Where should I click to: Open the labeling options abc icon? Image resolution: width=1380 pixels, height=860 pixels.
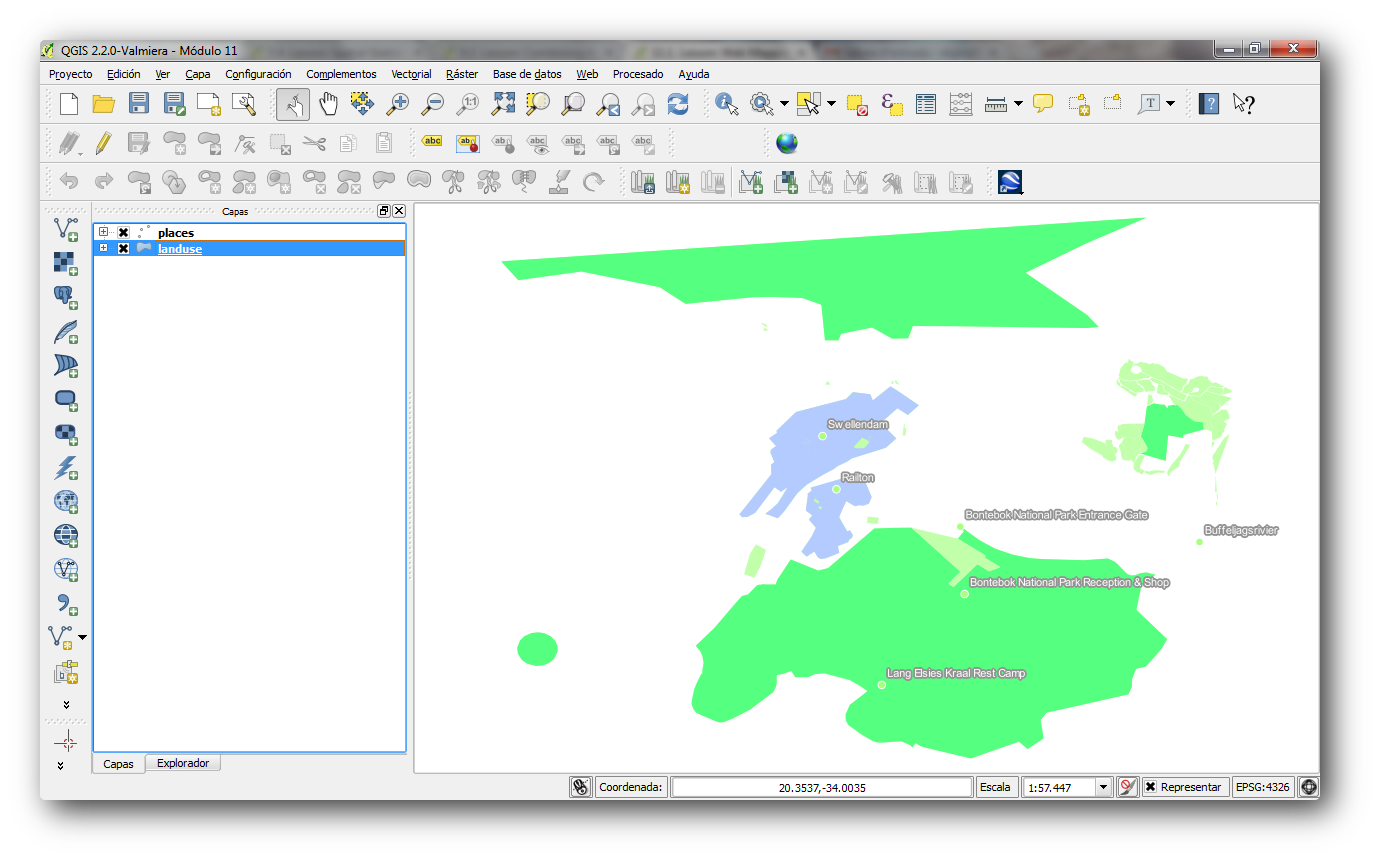(x=432, y=142)
